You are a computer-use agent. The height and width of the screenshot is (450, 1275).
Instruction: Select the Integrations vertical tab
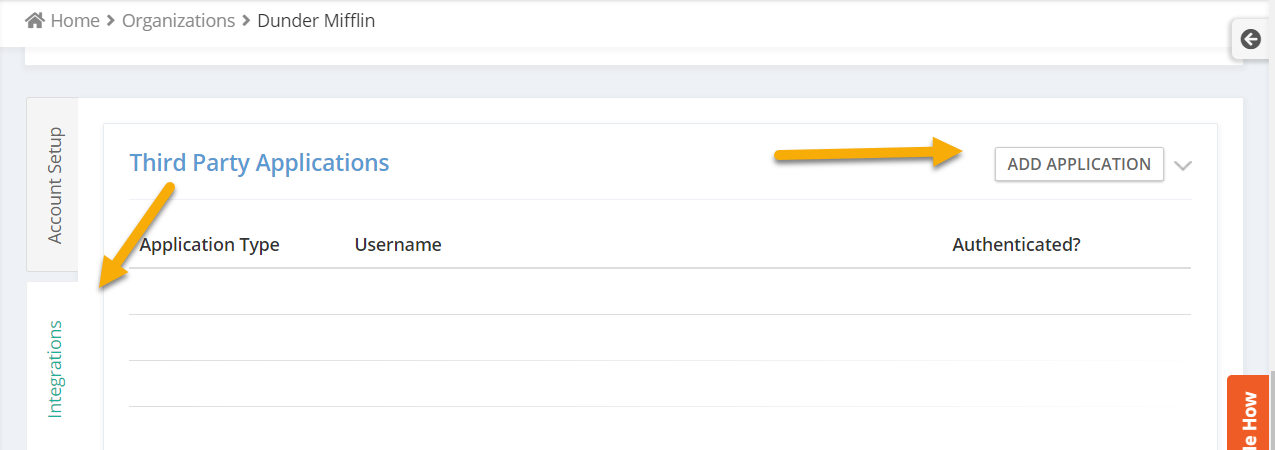point(54,368)
